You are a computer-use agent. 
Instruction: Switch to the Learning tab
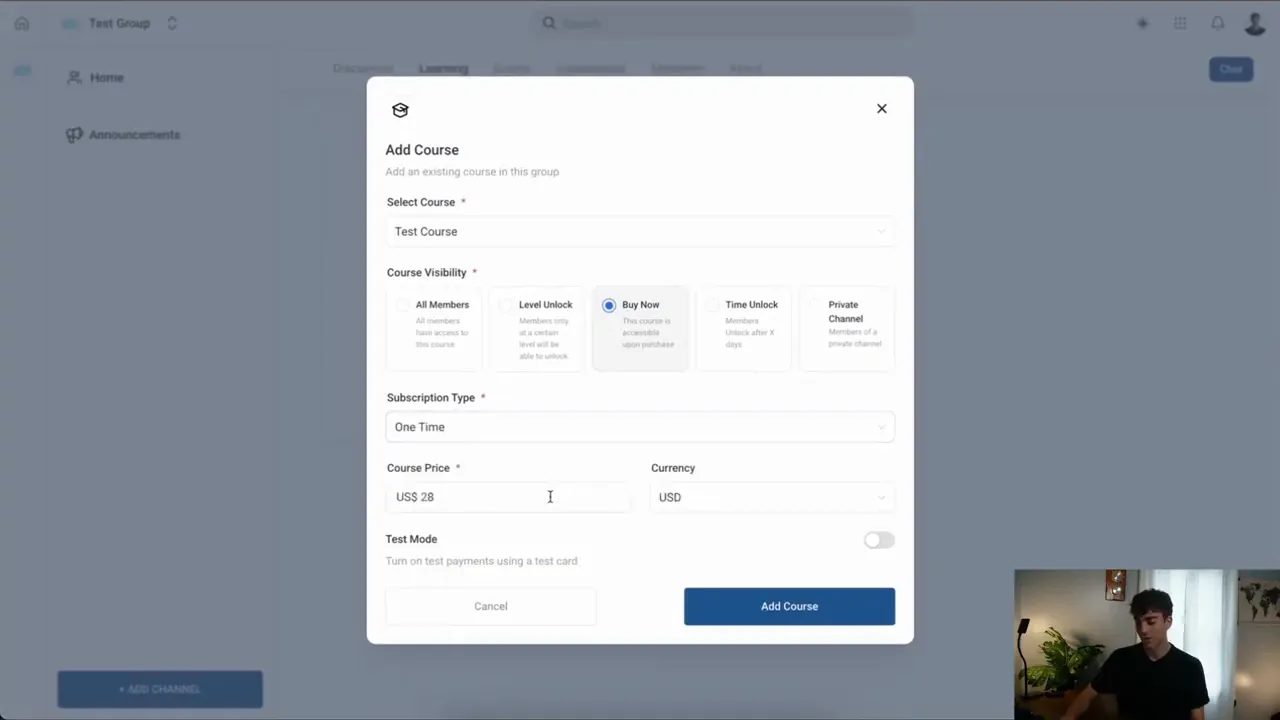click(443, 68)
